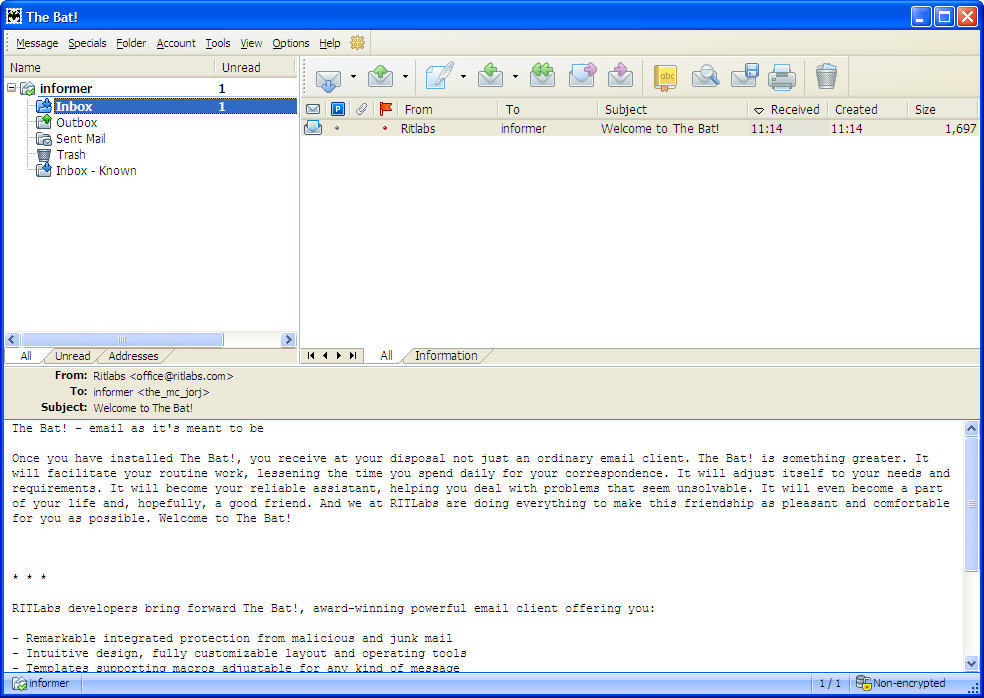Sort messages by the Size column header

[x=943, y=109]
